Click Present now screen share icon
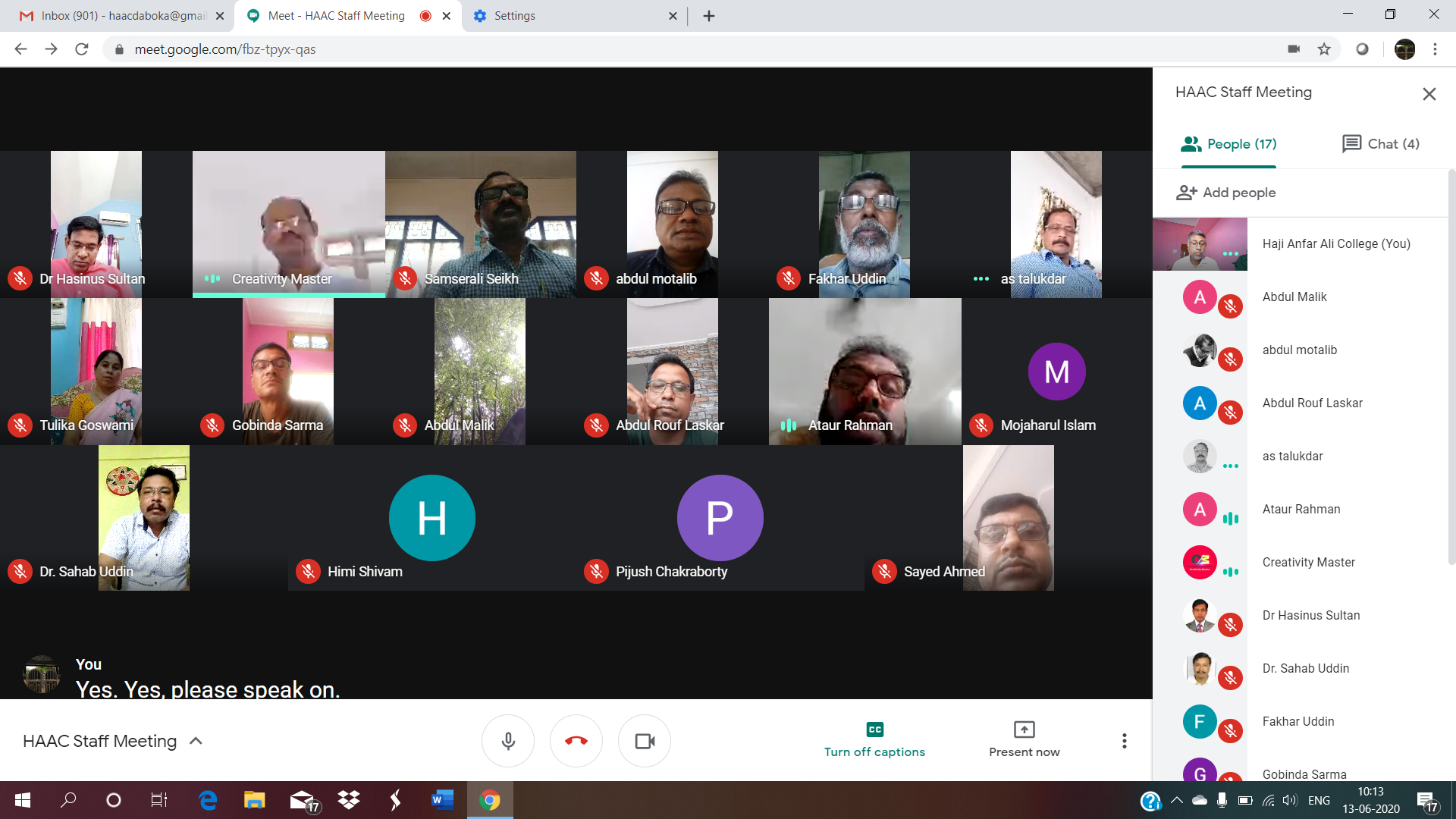This screenshot has width=1456, height=819. pyautogui.click(x=1024, y=730)
